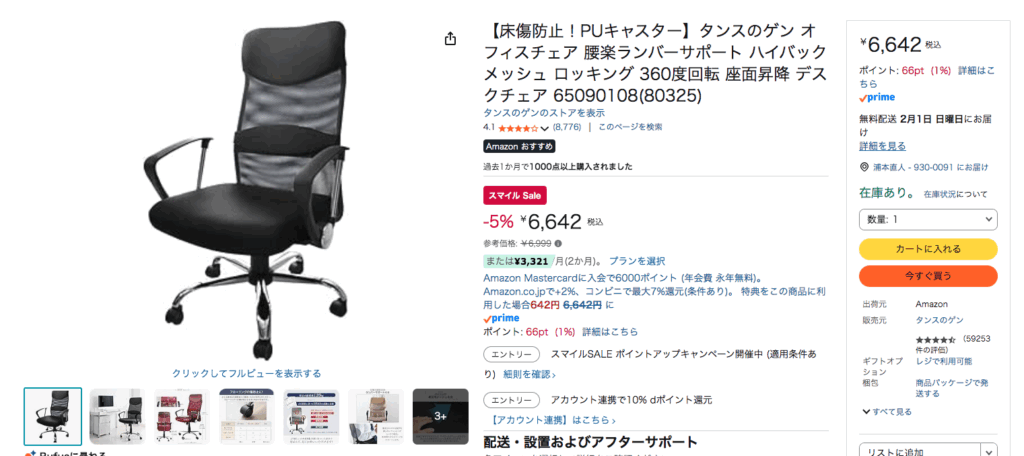The width and height of the screenshot is (1024, 456).
Task: Click the star rating icons under title
Action: click(x=519, y=127)
